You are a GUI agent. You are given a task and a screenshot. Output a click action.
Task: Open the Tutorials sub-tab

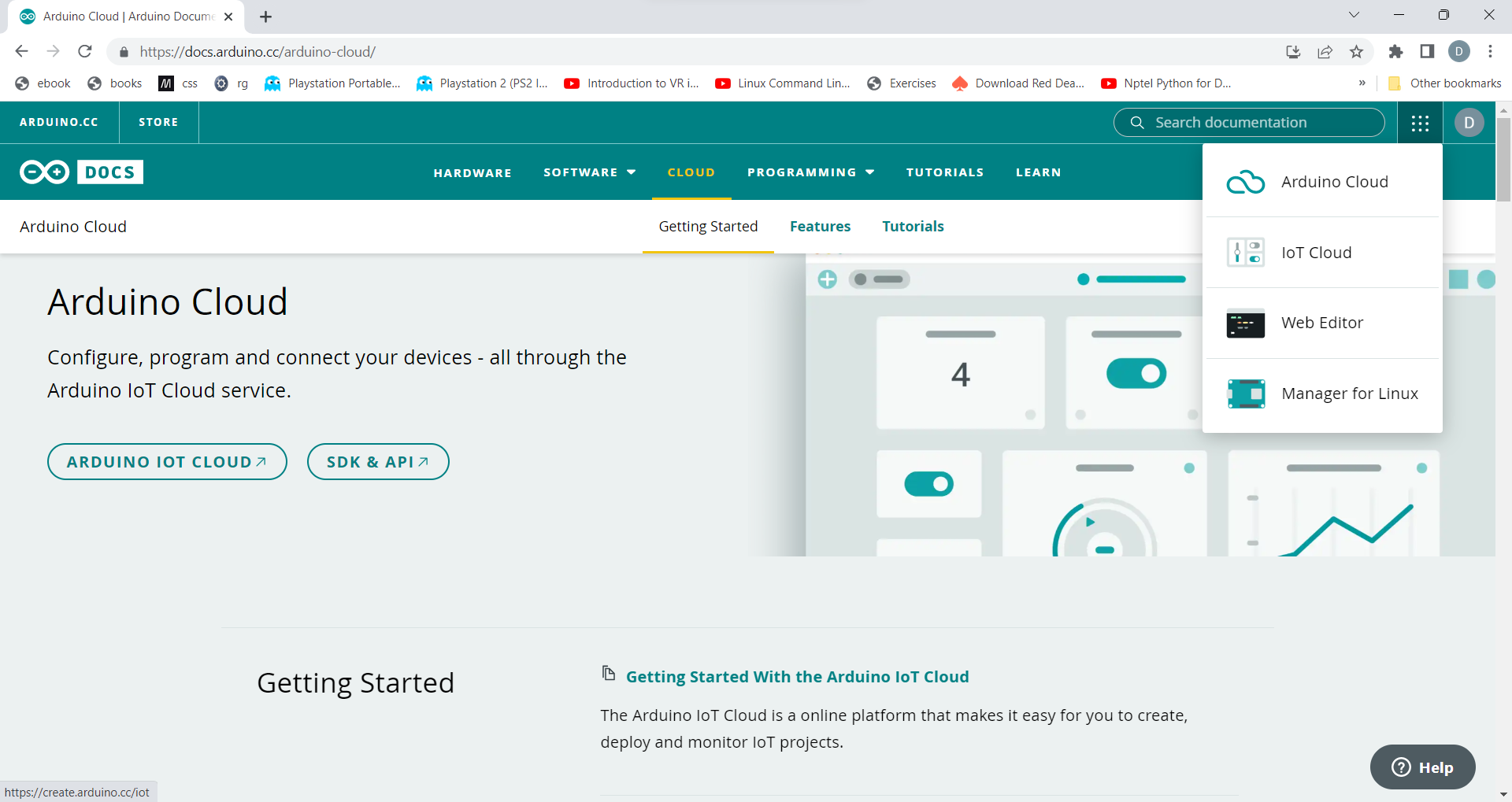click(913, 227)
